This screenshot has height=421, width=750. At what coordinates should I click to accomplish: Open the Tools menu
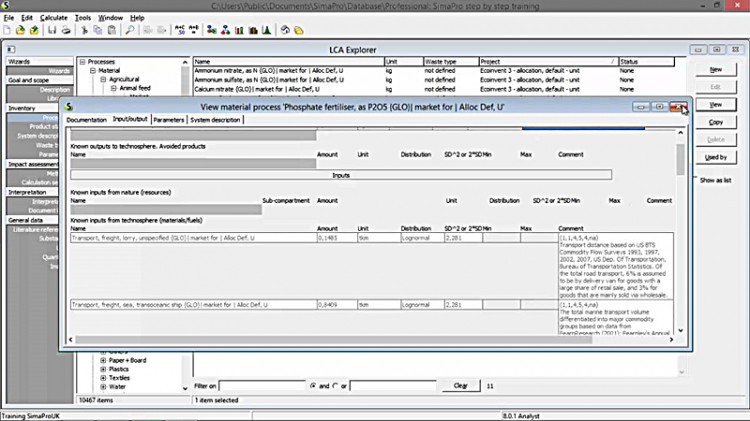[83, 18]
